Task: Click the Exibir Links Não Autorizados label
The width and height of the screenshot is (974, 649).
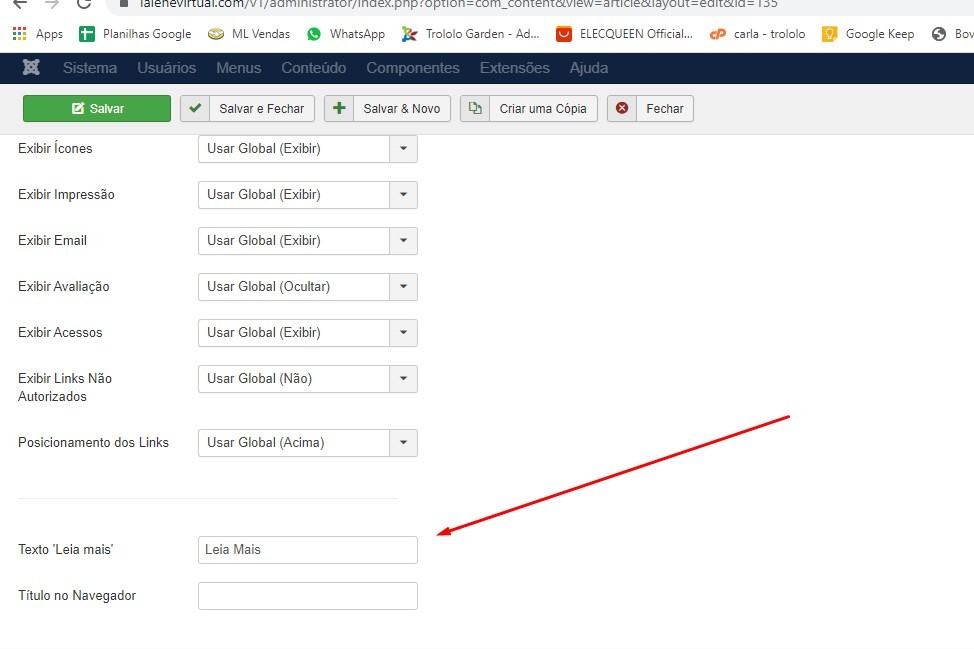Action: [x=65, y=387]
